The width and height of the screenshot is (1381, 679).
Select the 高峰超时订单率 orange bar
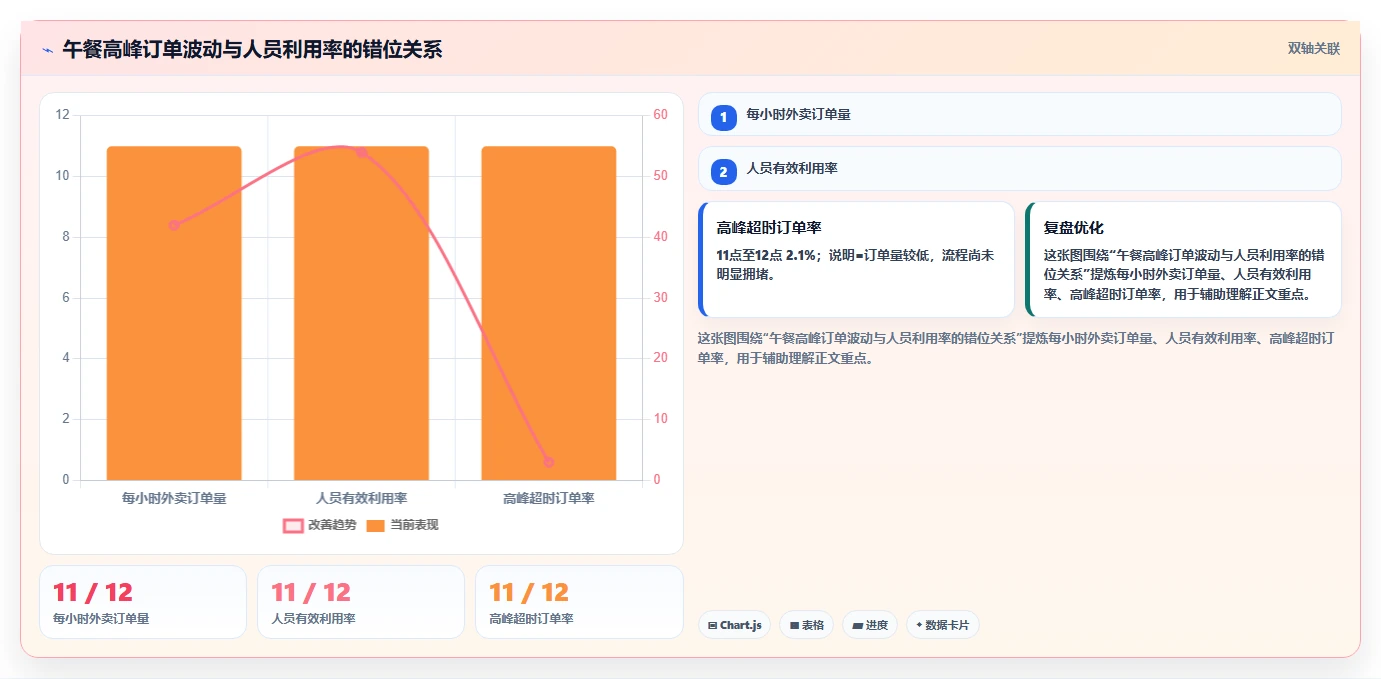pyautogui.click(x=548, y=313)
